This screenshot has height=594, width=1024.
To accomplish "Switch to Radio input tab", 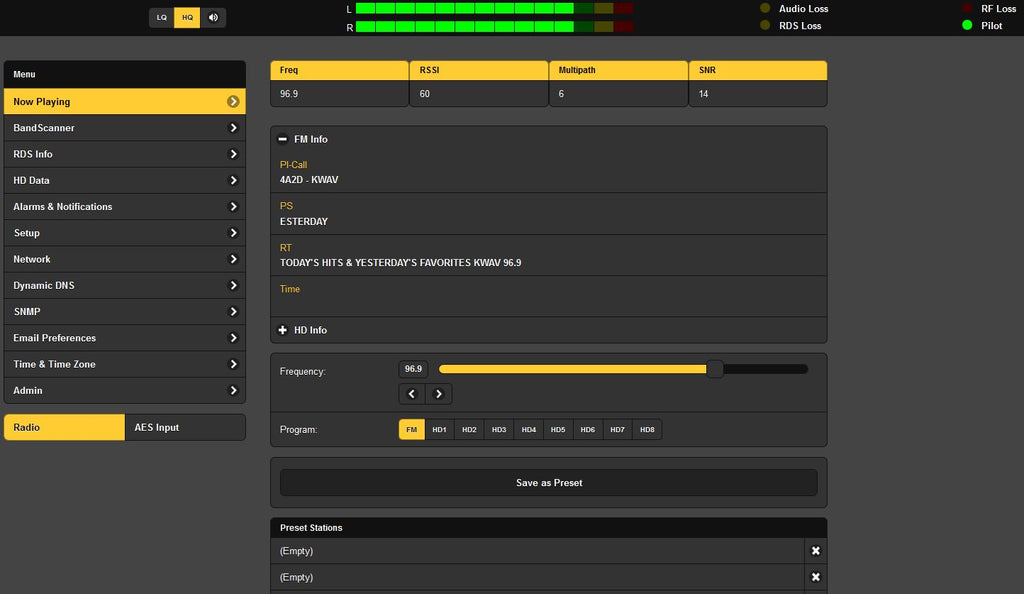I will point(64,428).
